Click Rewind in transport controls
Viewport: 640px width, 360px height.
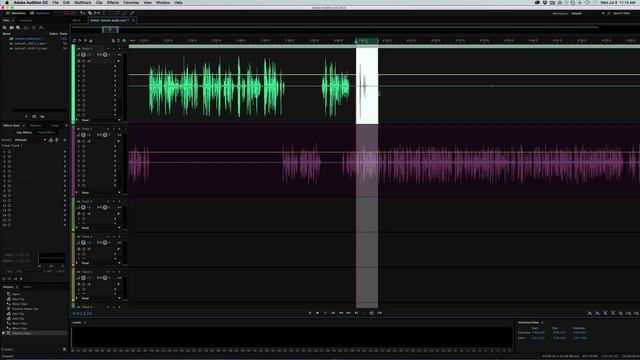tap(341, 313)
